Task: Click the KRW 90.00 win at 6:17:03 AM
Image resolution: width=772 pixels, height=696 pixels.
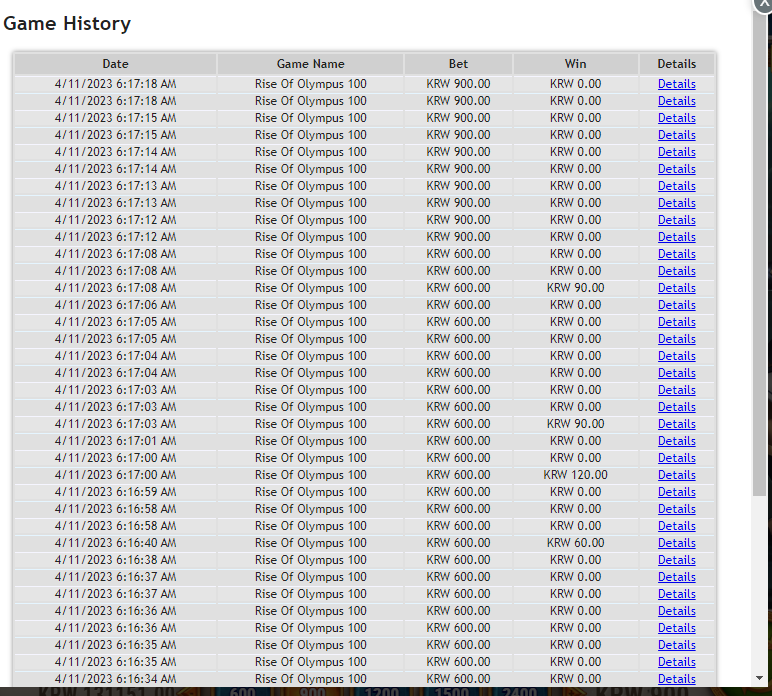Action: (575, 424)
